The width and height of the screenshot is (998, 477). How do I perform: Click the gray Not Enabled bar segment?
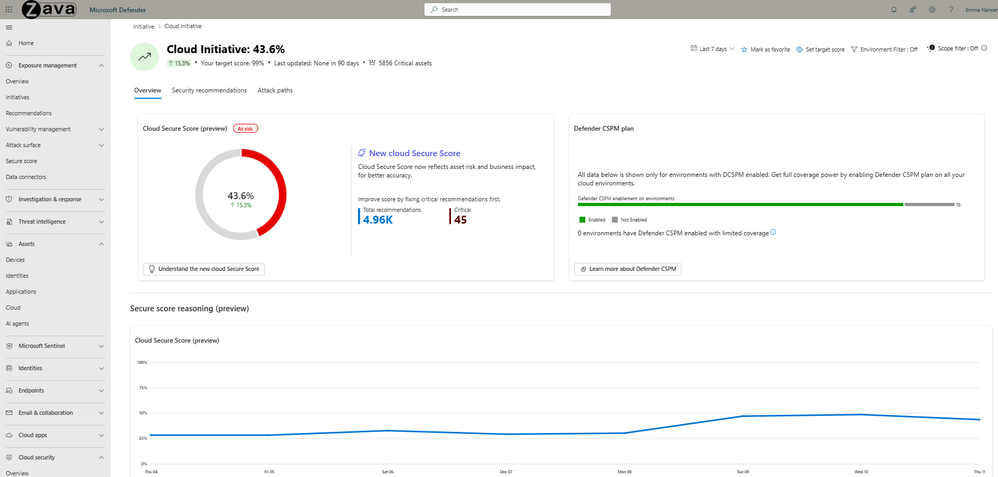929,204
